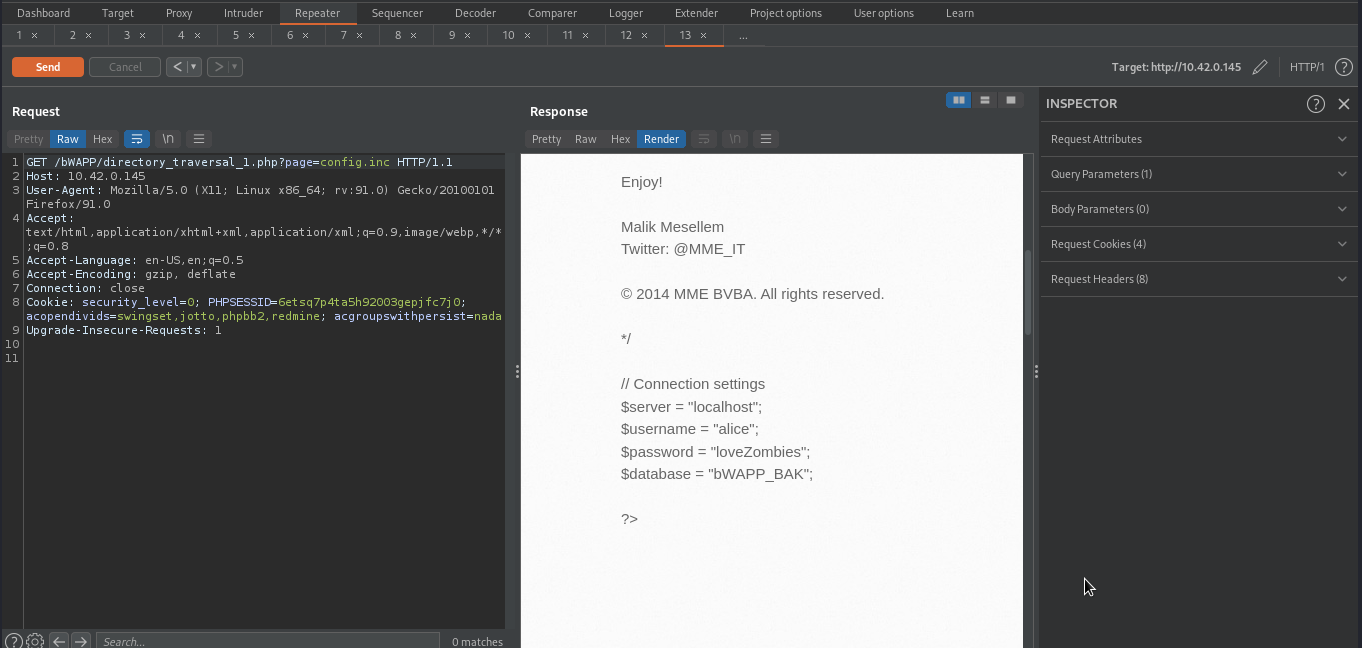Select top-bottom split layout icon

click(x=985, y=100)
